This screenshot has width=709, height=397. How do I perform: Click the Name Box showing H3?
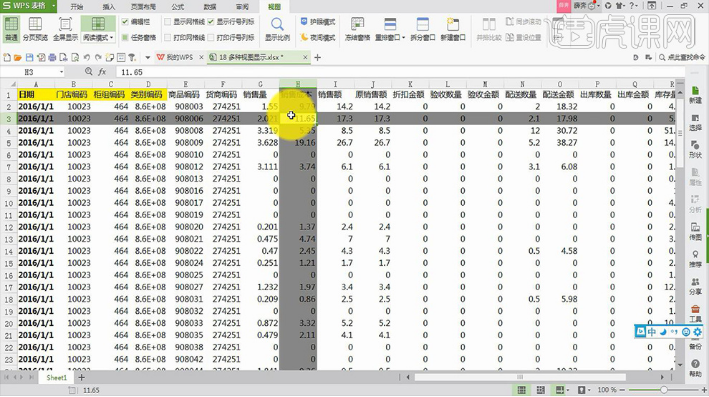click(30, 72)
